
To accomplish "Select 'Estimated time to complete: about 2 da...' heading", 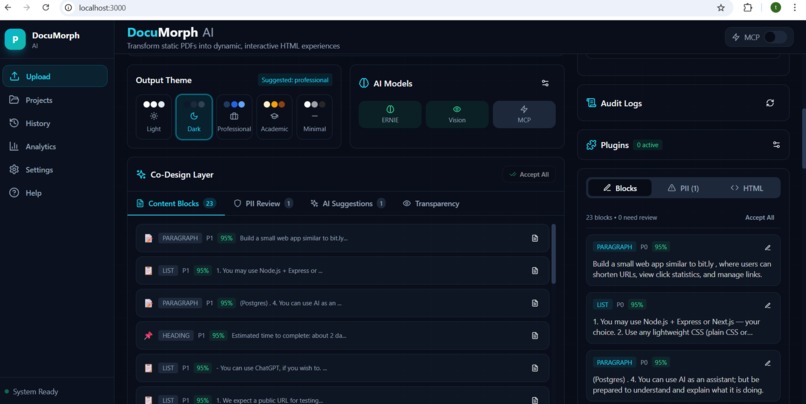I will click(342, 336).
